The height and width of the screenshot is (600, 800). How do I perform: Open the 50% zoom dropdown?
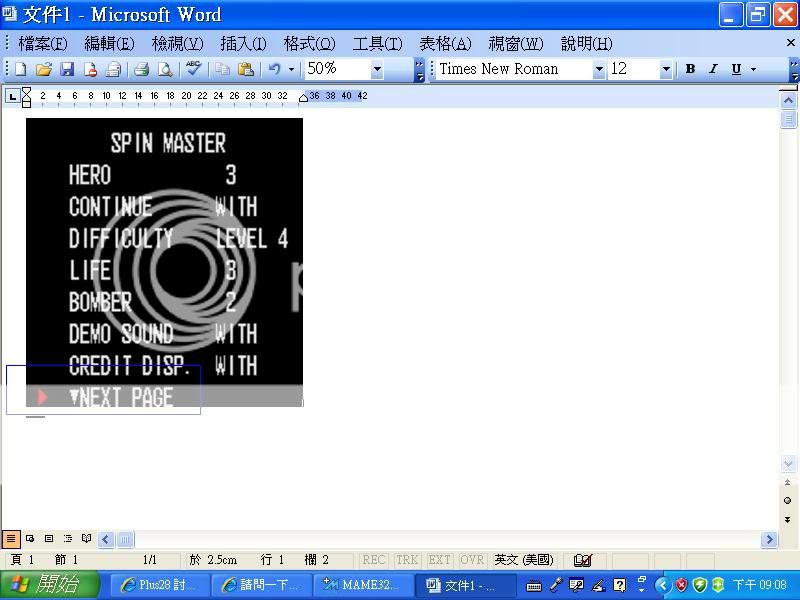(x=377, y=69)
